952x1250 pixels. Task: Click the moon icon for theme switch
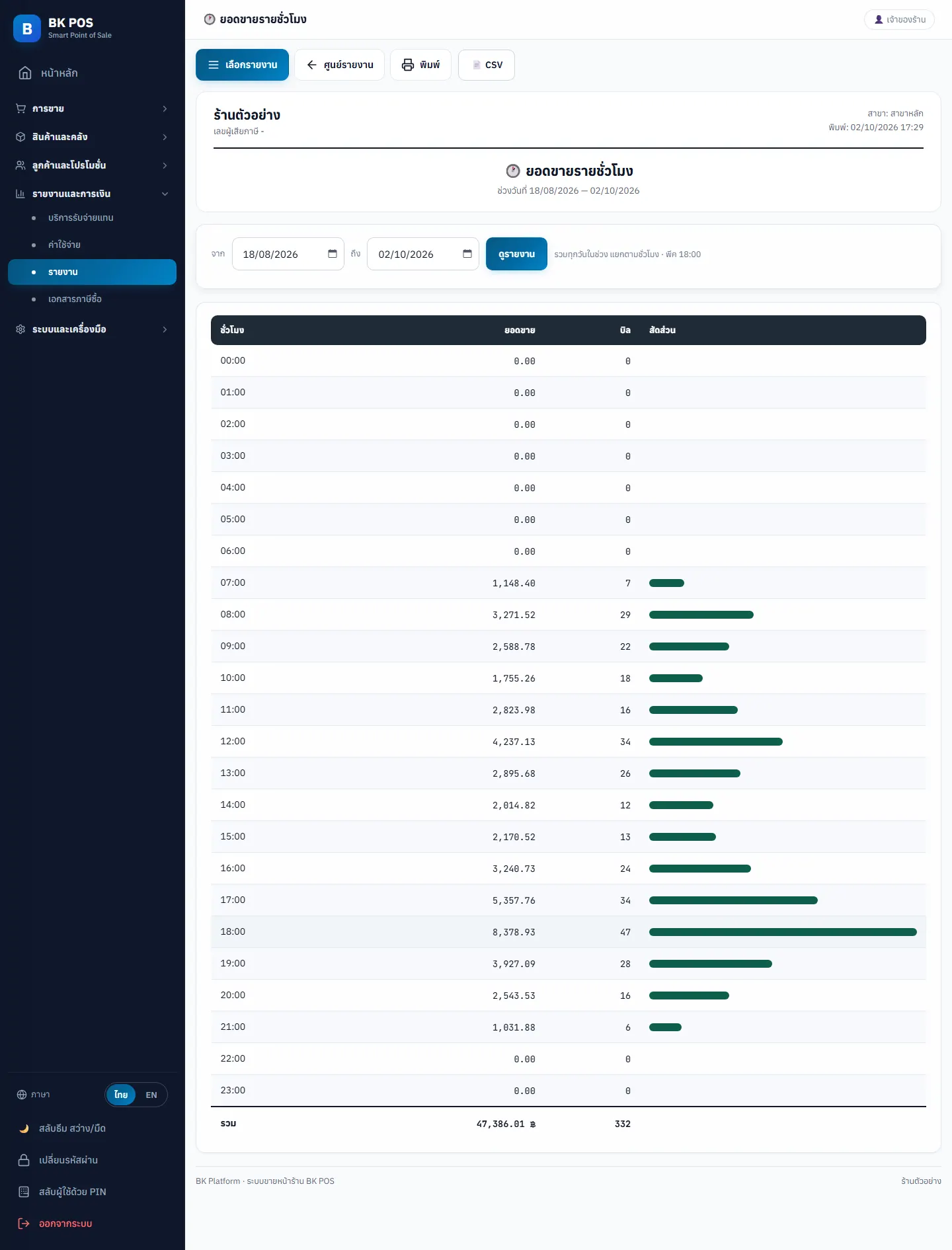[24, 1128]
